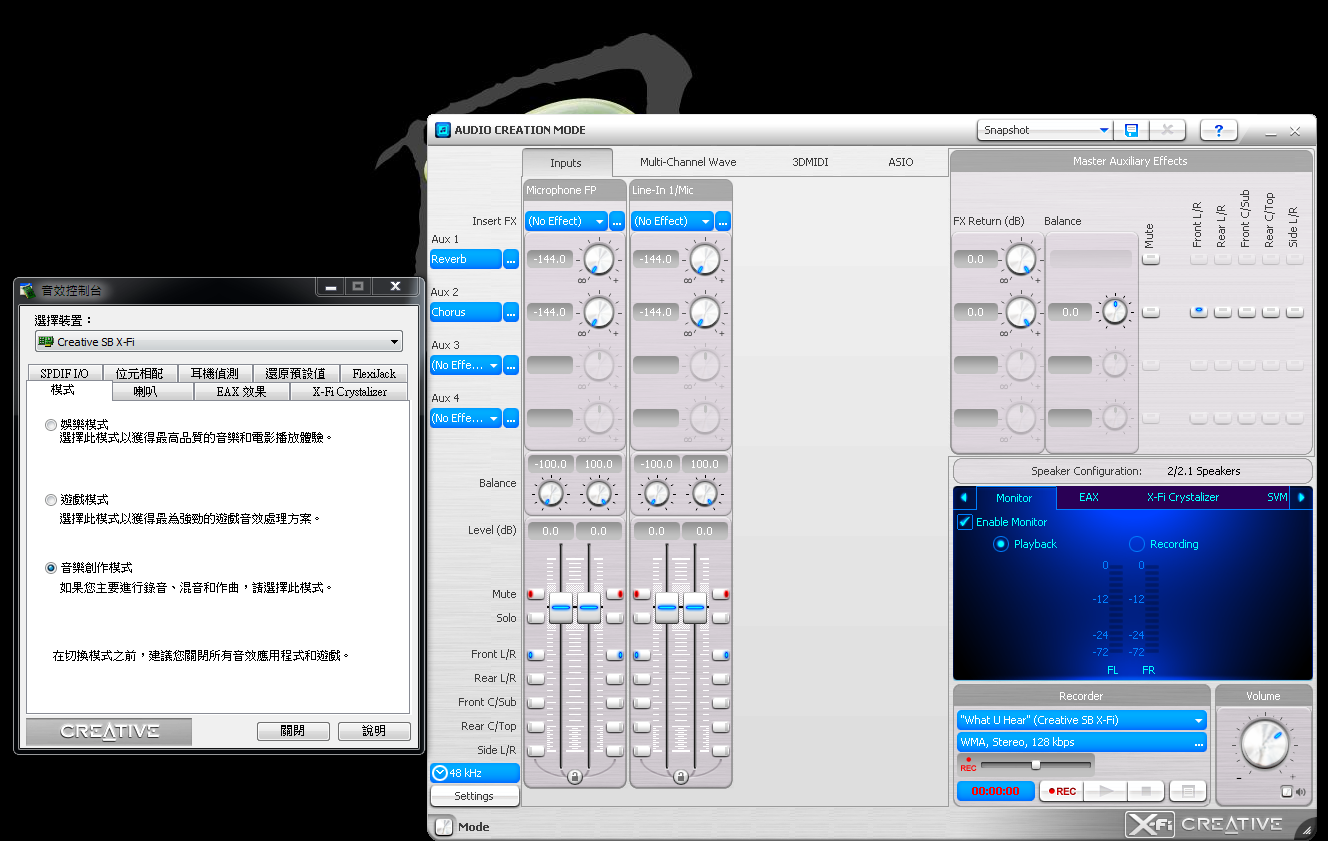Click the 關閉 button in 音效控制台

point(293,731)
